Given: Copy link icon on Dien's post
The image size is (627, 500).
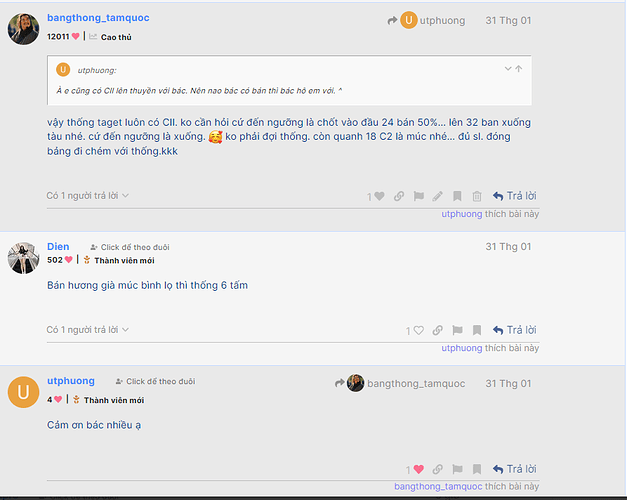Looking at the screenshot, I should 437,330.
